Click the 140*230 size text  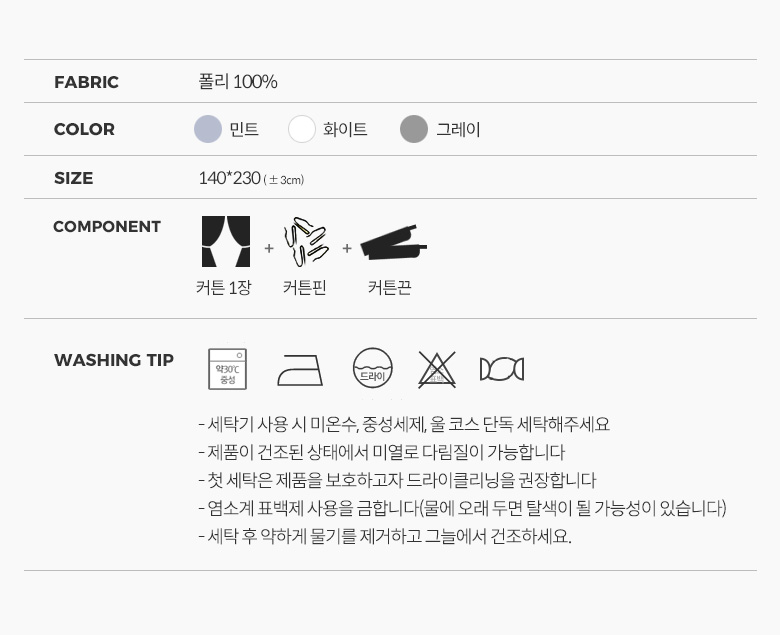[x=229, y=178]
